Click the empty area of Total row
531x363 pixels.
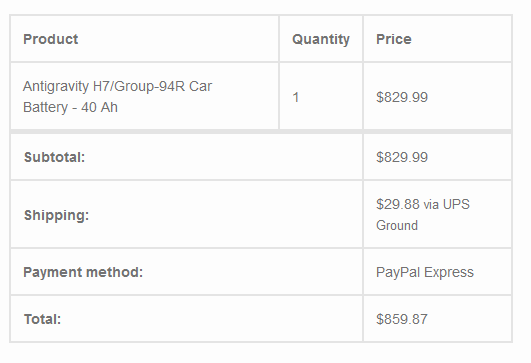coord(210,319)
